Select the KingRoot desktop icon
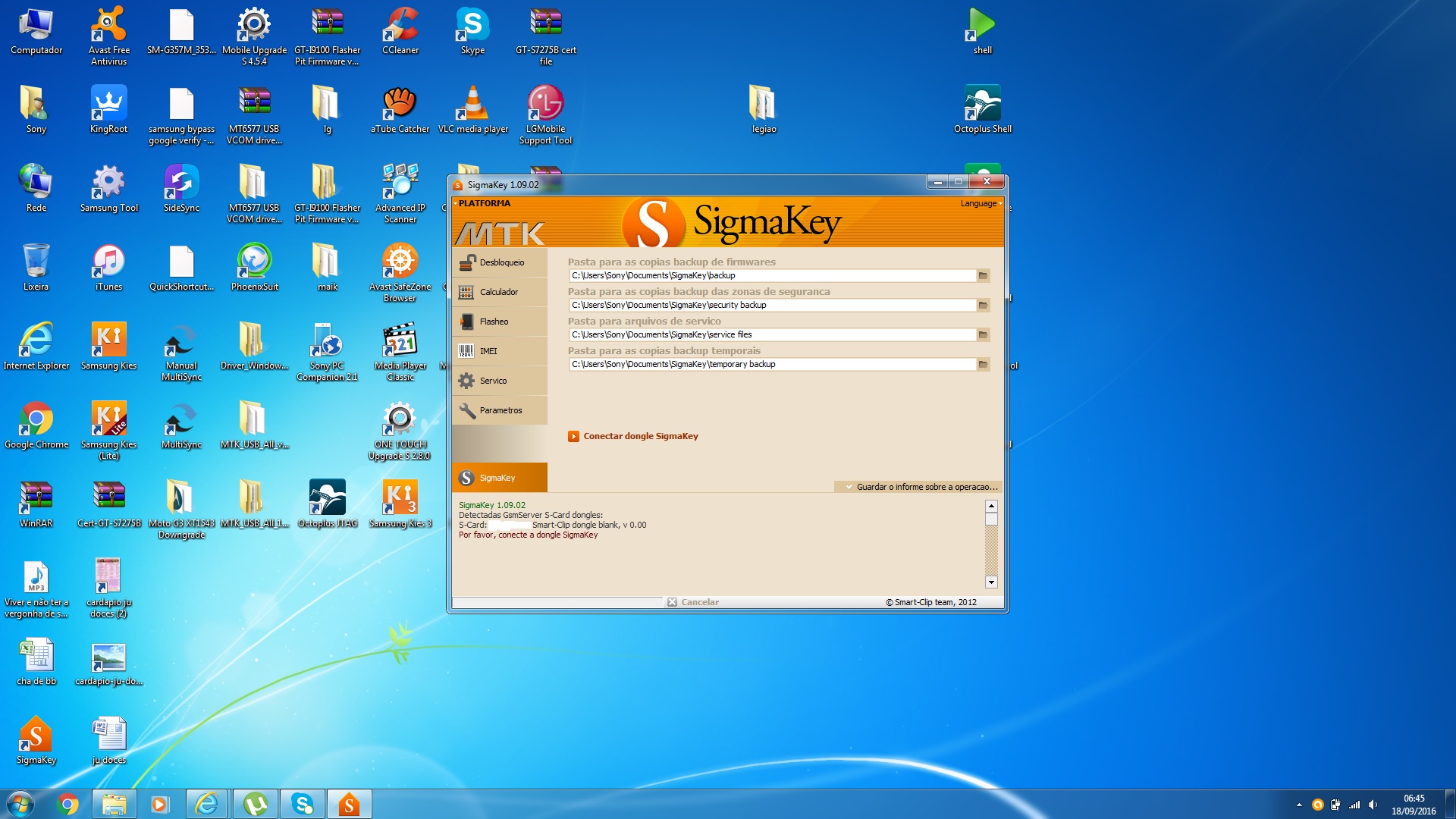 pyautogui.click(x=109, y=111)
